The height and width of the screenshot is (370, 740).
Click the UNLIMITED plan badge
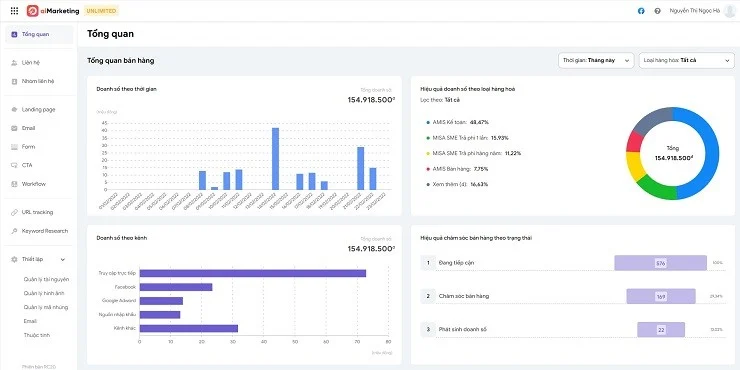pyautogui.click(x=101, y=11)
